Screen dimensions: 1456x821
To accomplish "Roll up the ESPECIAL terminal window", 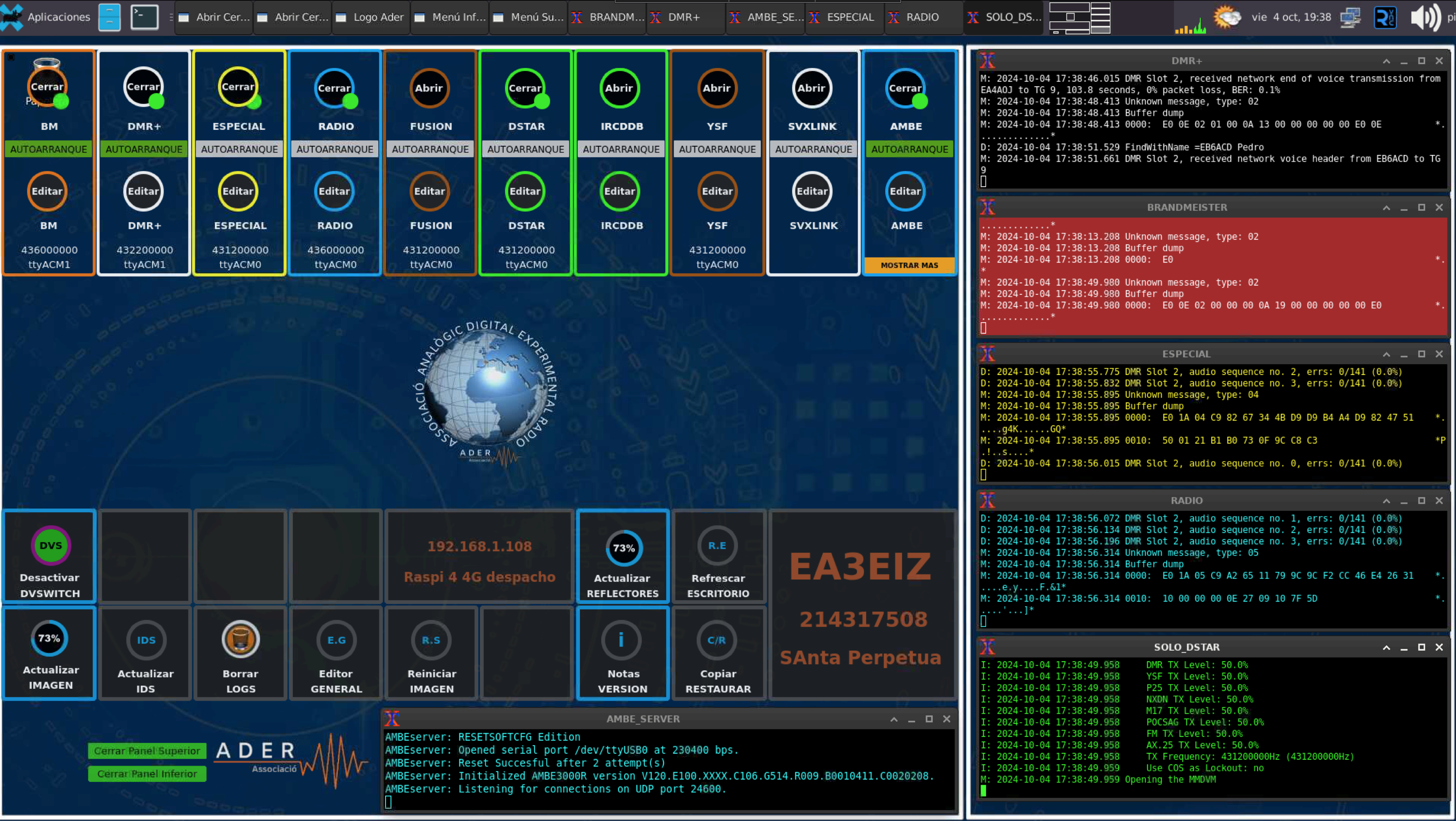I will [1386, 354].
